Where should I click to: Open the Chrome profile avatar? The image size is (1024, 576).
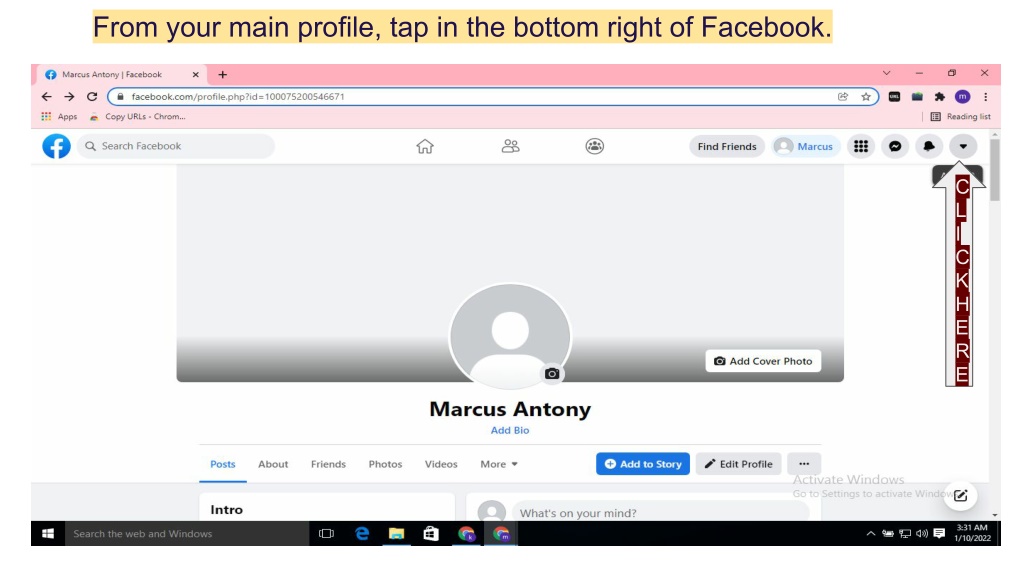[x=962, y=97]
